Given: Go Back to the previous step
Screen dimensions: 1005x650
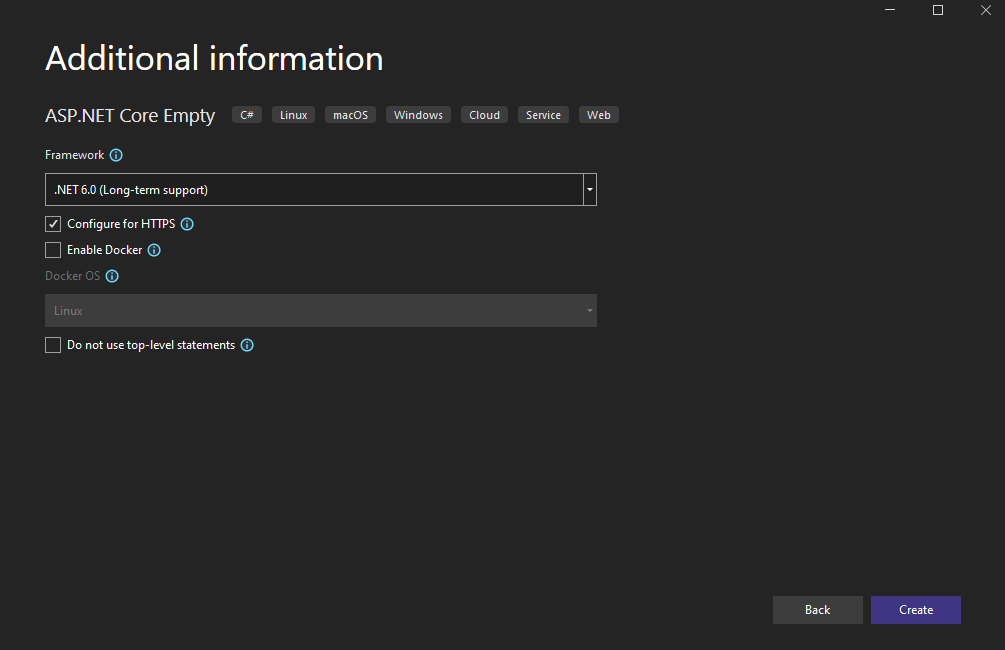Looking at the screenshot, I should coord(817,610).
